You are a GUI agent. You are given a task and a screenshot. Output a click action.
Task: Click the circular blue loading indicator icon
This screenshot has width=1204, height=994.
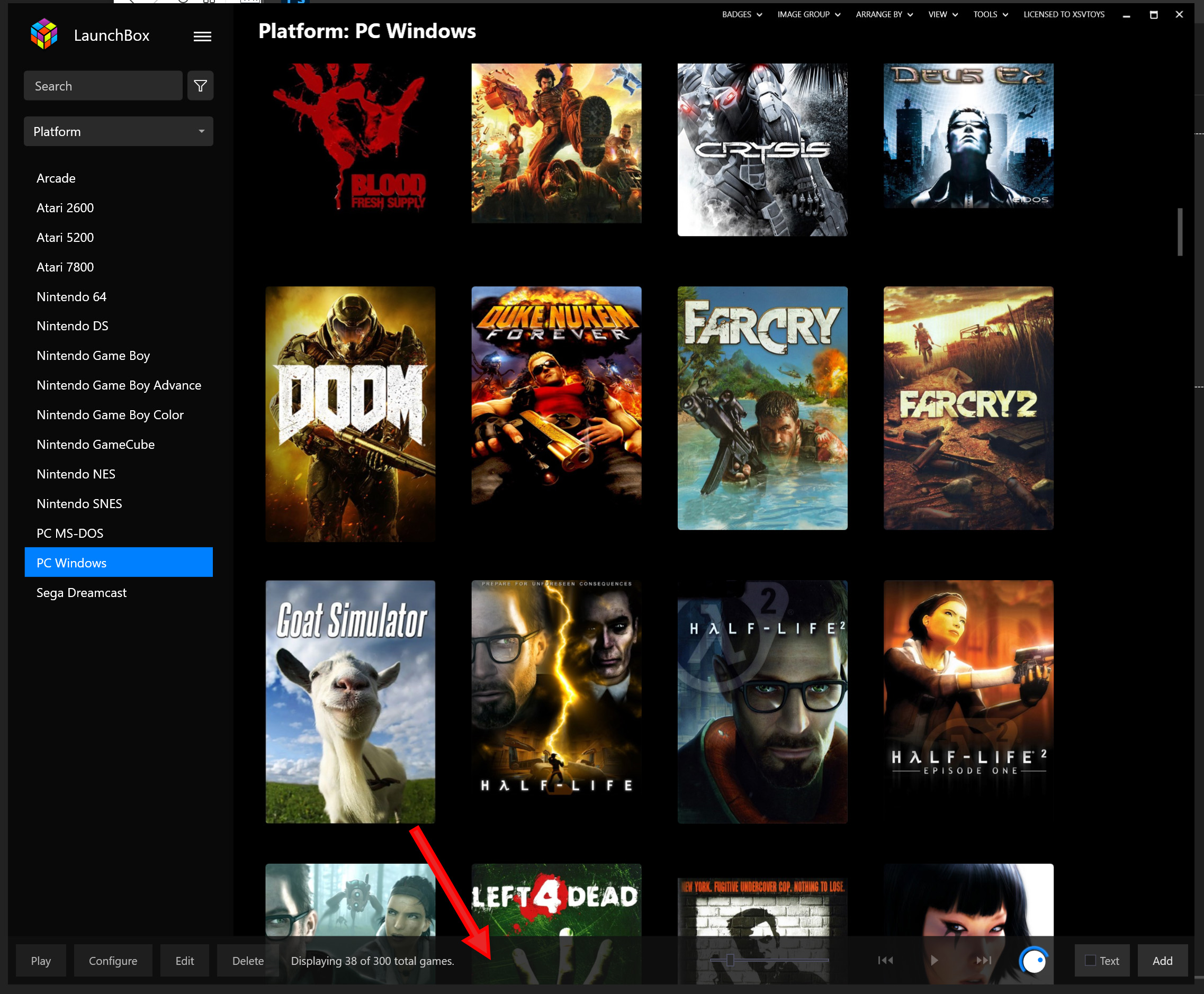1034,960
